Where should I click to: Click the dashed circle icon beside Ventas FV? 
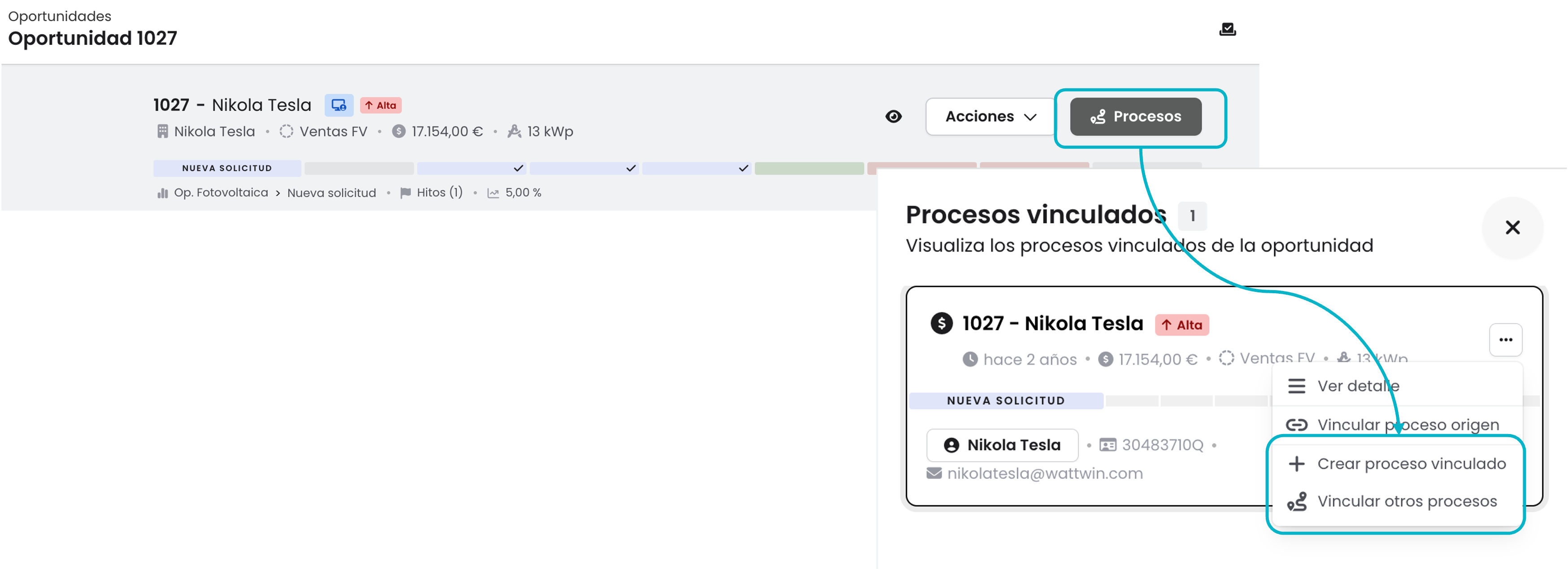(x=286, y=131)
